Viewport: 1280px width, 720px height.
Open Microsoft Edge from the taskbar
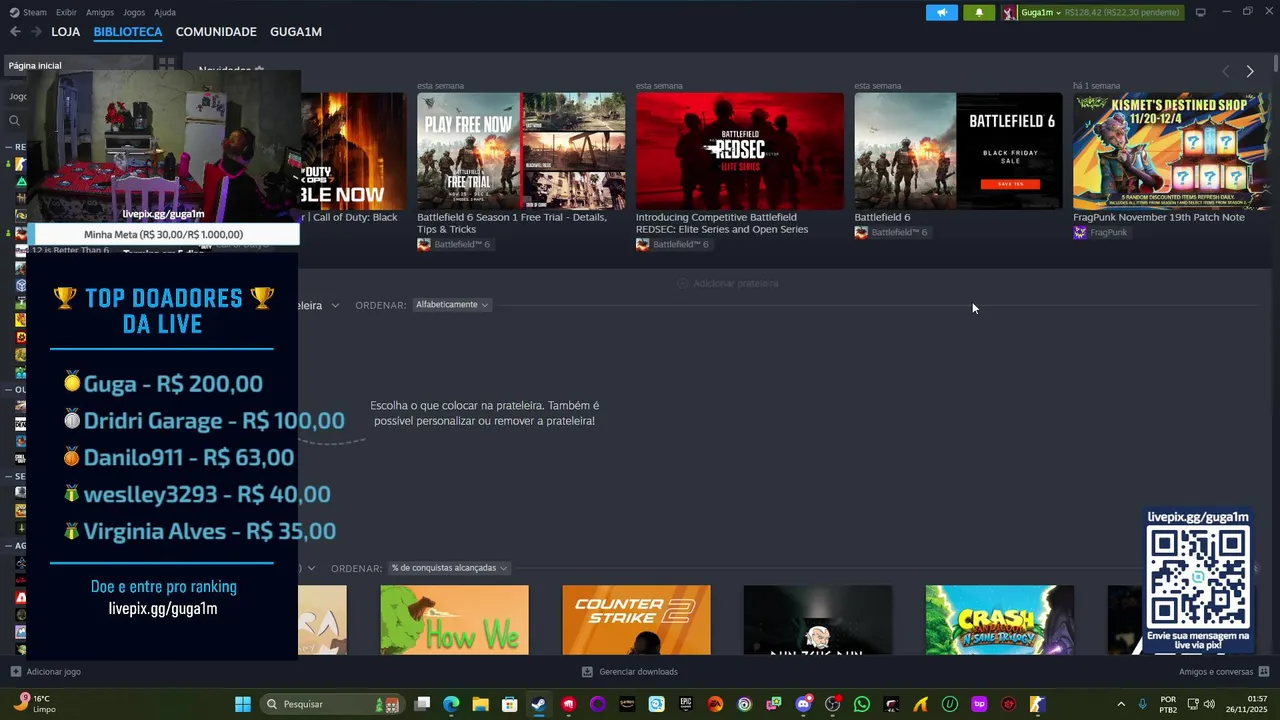451,704
